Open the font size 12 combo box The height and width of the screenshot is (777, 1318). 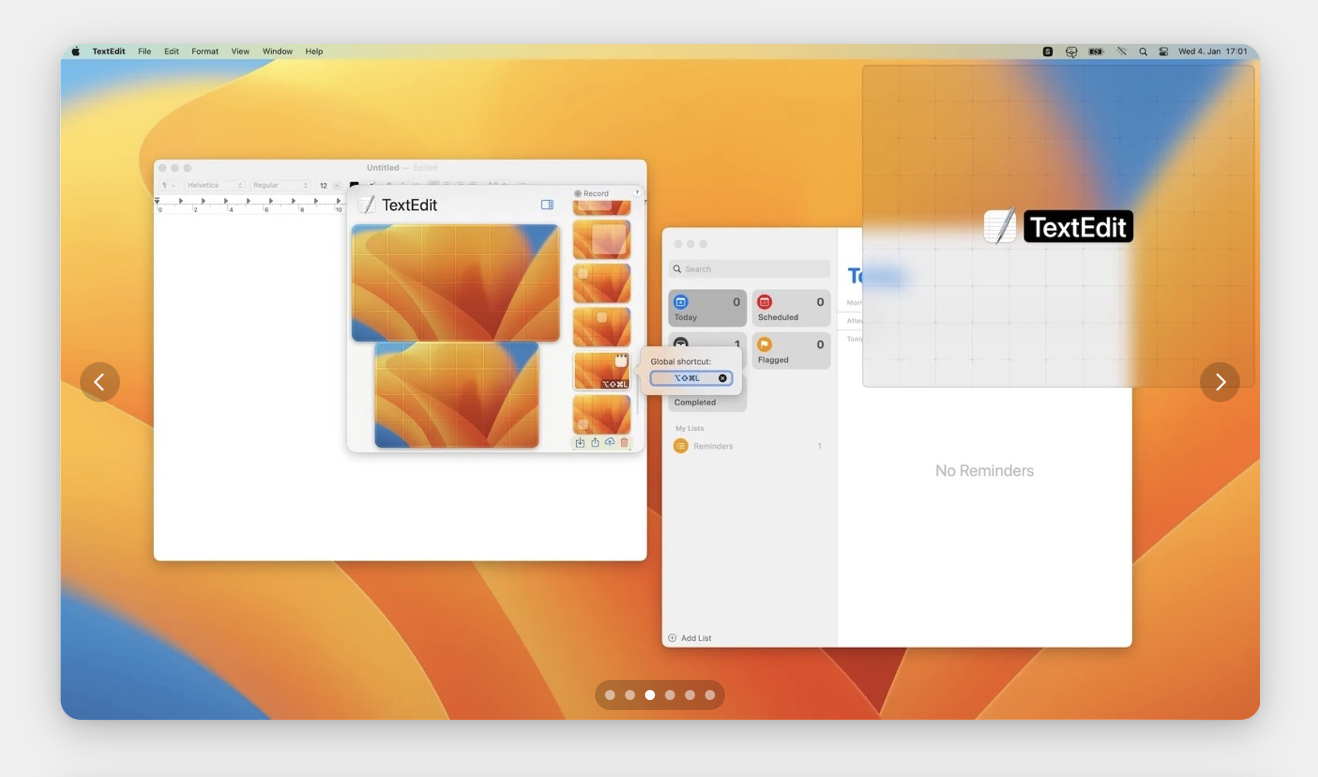329,185
